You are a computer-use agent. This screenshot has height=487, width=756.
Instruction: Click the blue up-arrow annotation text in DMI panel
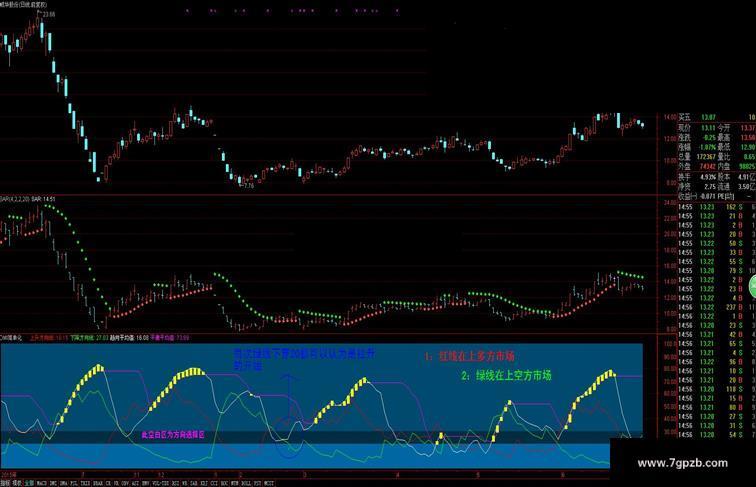(304, 360)
